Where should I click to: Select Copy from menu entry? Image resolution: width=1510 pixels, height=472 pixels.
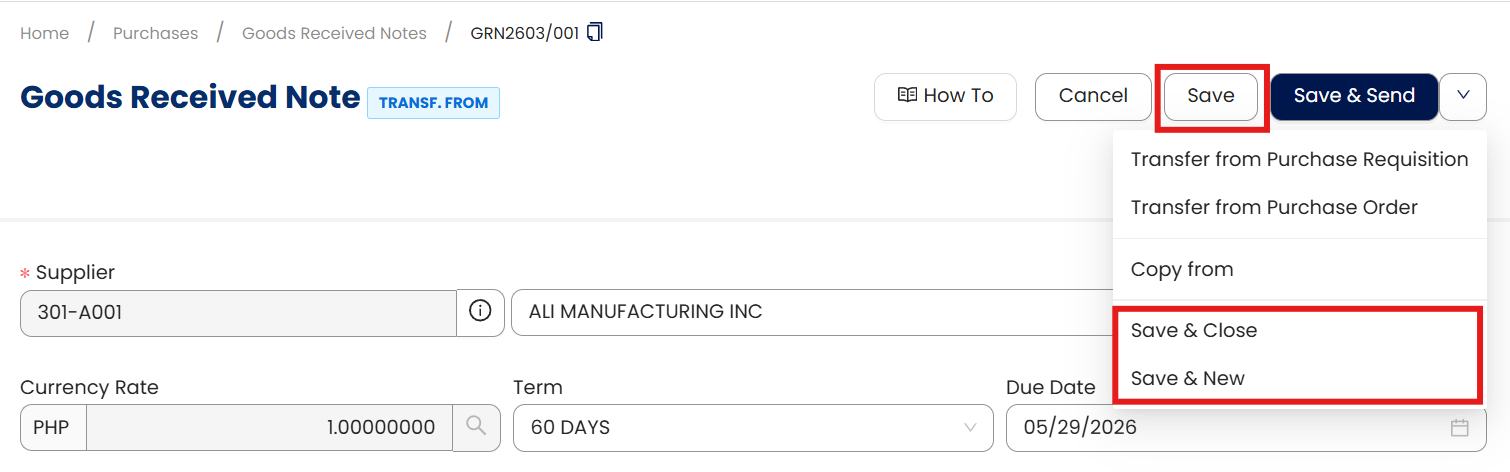pyautogui.click(x=1181, y=270)
